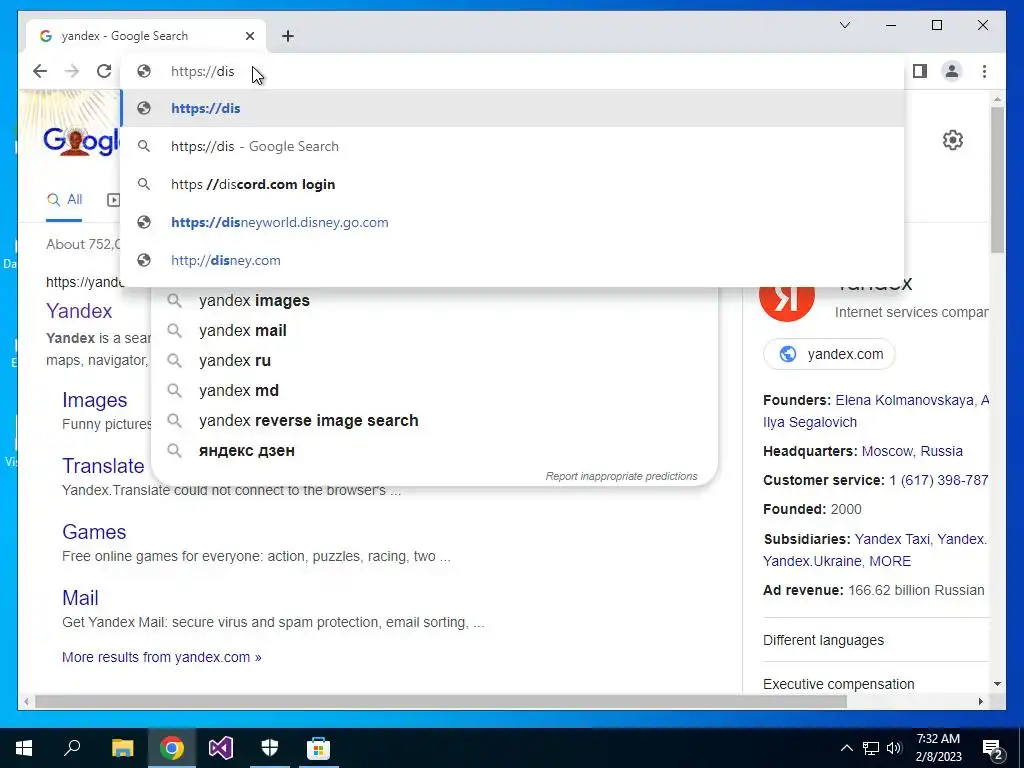
Task: Show hidden tray icons chevron
Action: [846, 748]
